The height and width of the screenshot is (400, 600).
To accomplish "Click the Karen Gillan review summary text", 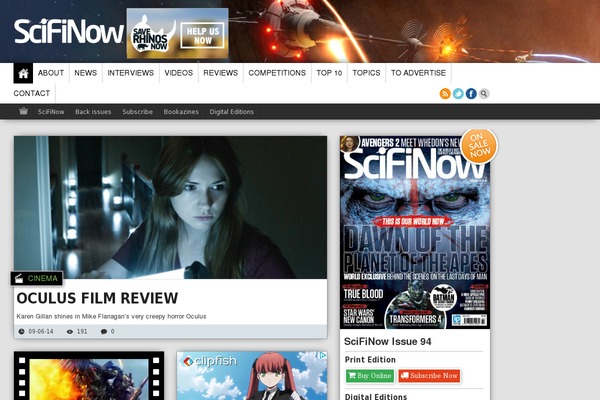I will pyautogui.click(x=111, y=317).
